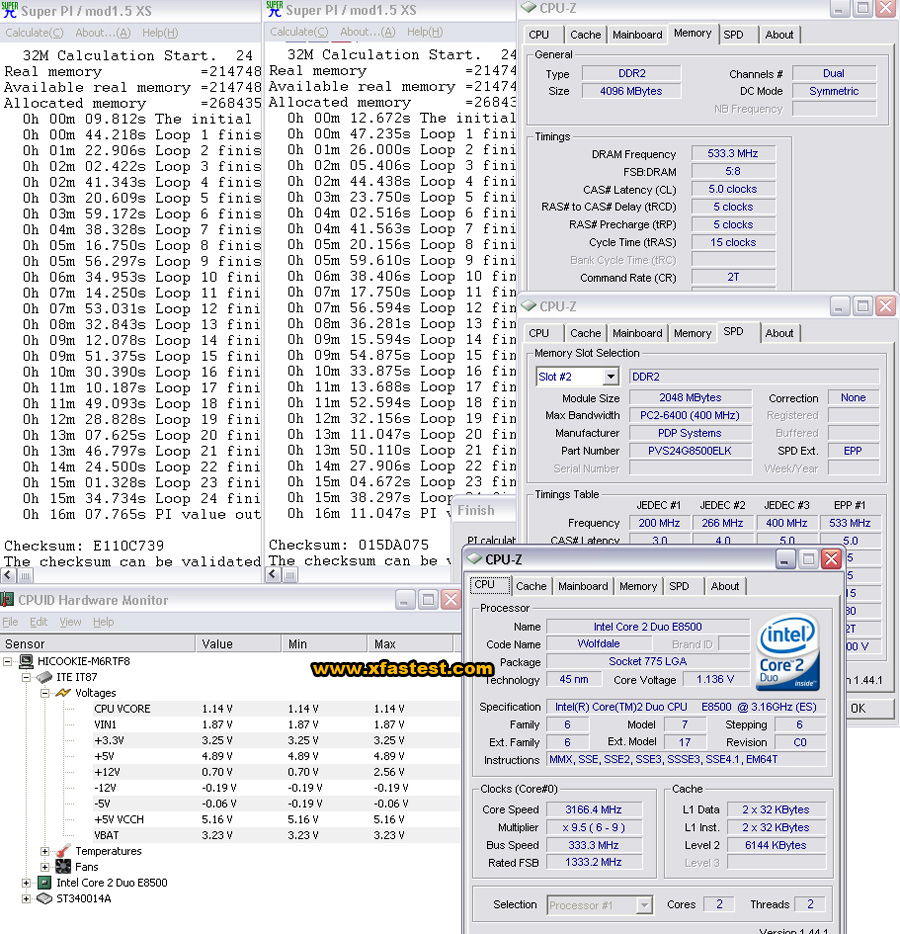Image resolution: width=900 pixels, height=934 pixels.
Task: Open File menu in Hardware Monitor
Action: 10,622
